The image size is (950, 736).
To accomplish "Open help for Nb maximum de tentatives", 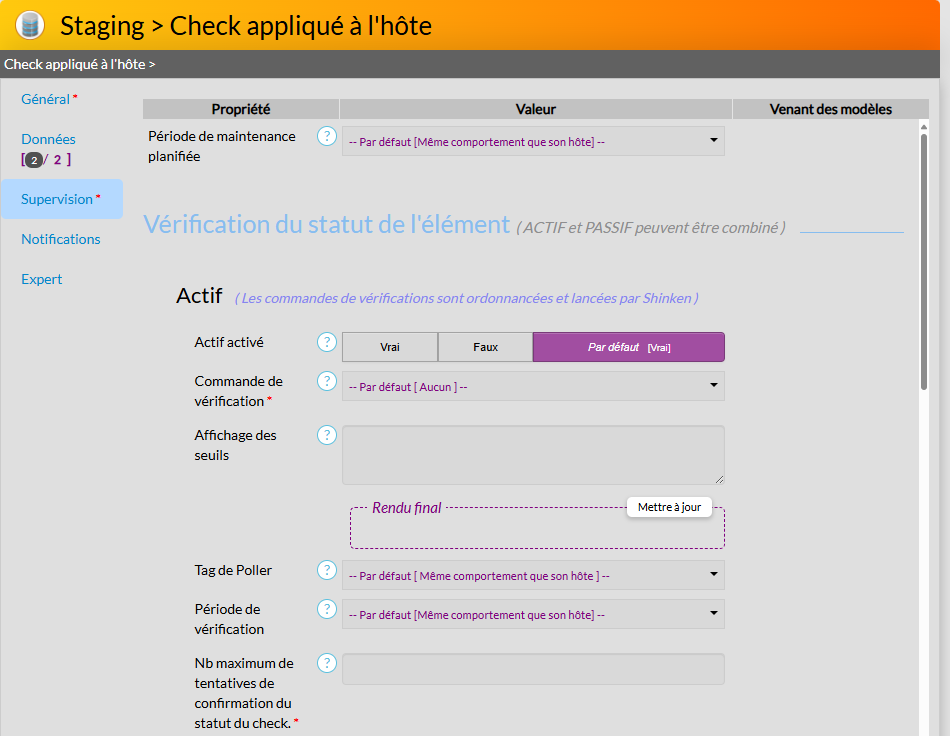I will 327,663.
